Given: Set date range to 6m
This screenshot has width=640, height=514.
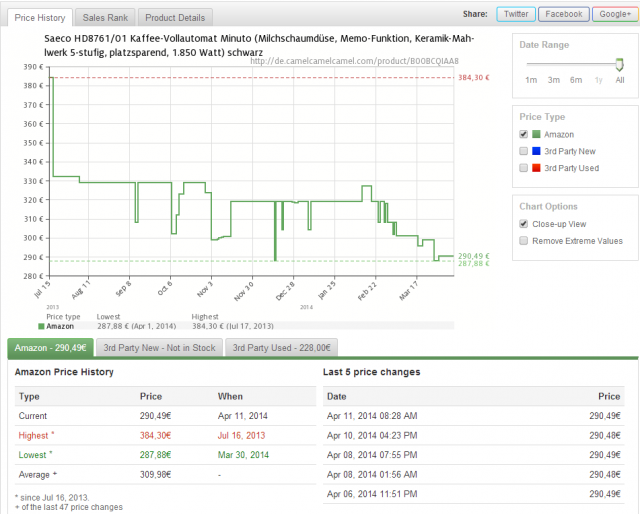Looking at the screenshot, I should [x=576, y=80].
